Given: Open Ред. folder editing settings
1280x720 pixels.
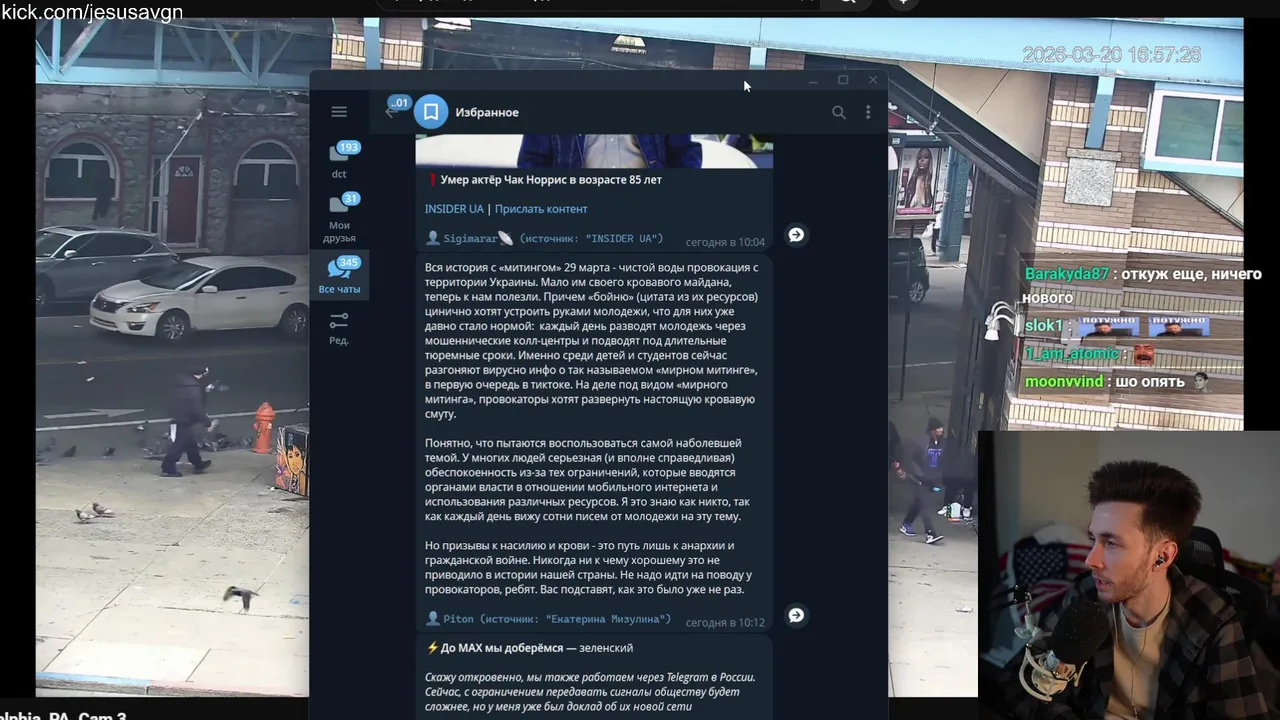Looking at the screenshot, I should [x=339, y=327].
